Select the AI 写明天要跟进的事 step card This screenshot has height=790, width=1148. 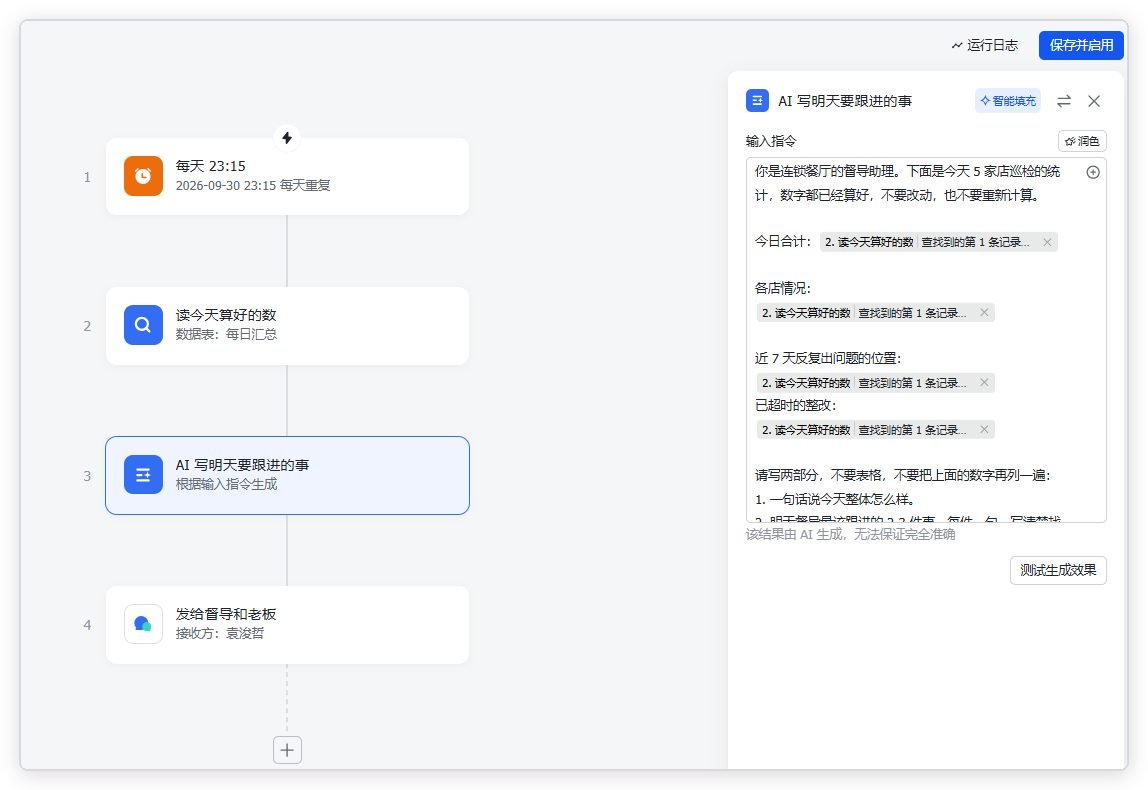pos(287,475)
